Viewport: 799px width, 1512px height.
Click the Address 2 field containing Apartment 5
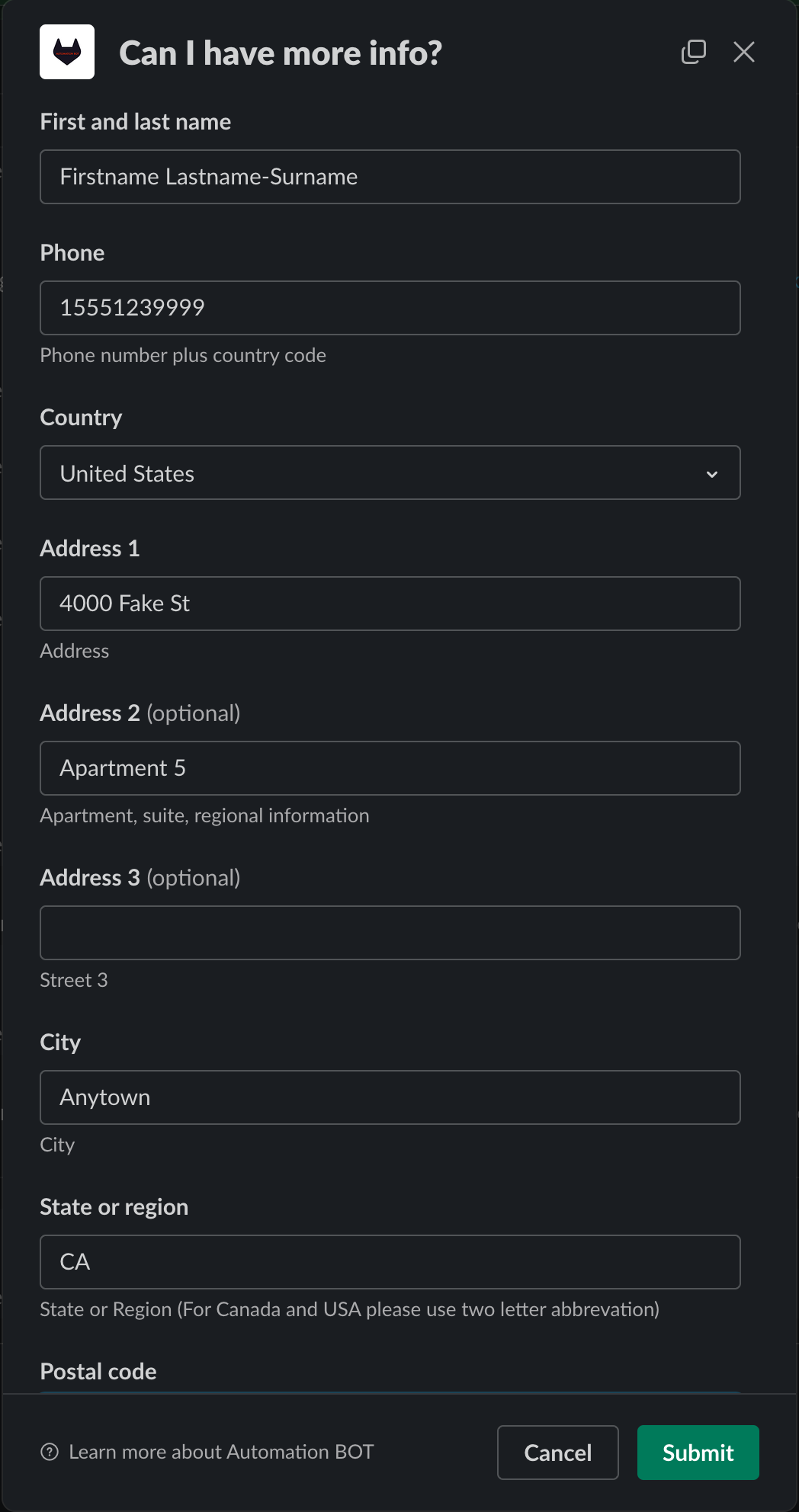(x=390, y=768)
